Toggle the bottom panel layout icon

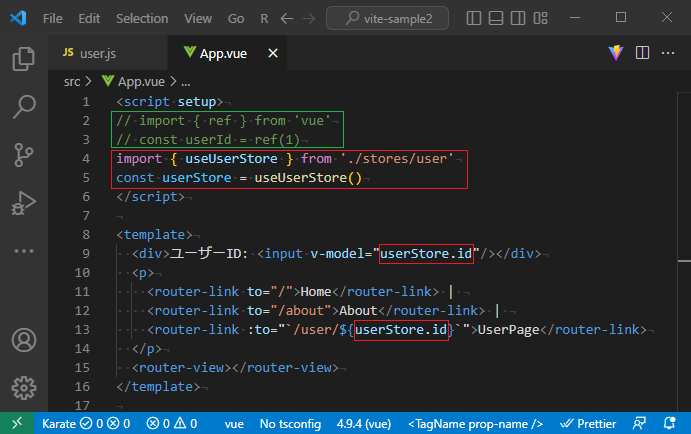(x=496, y=18)
